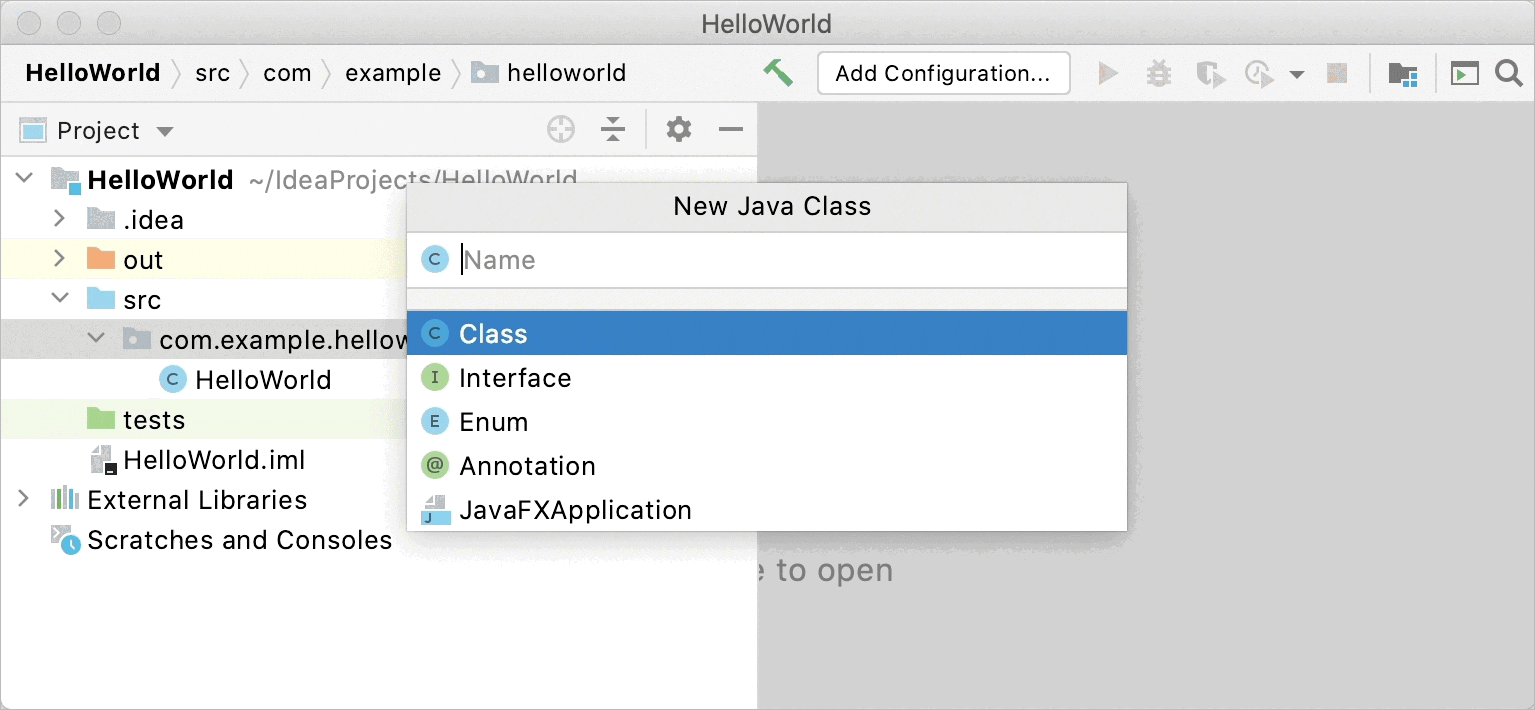1535x710 pixels.
Task: Hide the Project tool window
Action: pos(731,129)
